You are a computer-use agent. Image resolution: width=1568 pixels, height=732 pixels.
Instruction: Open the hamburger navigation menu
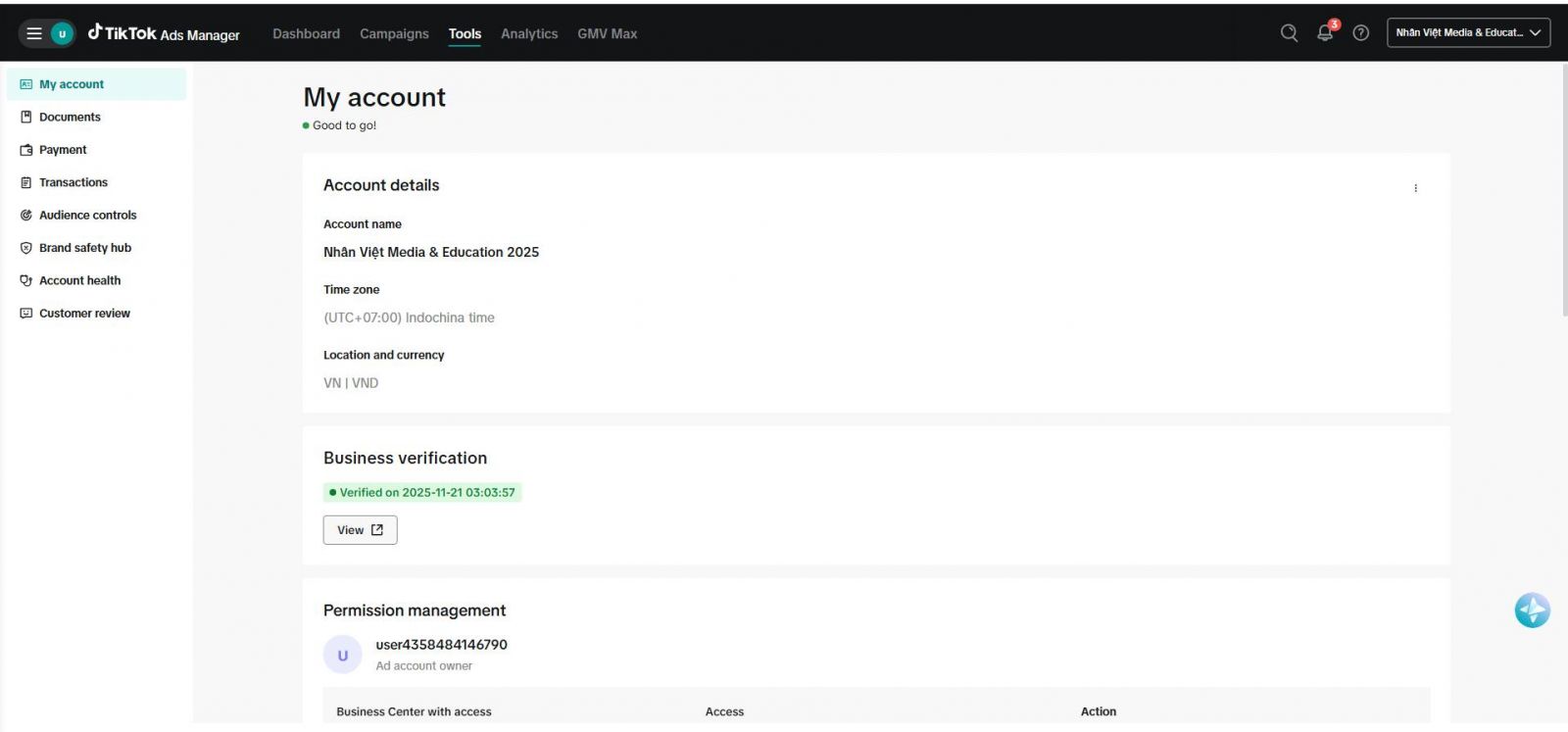click(x=34, y=33)
